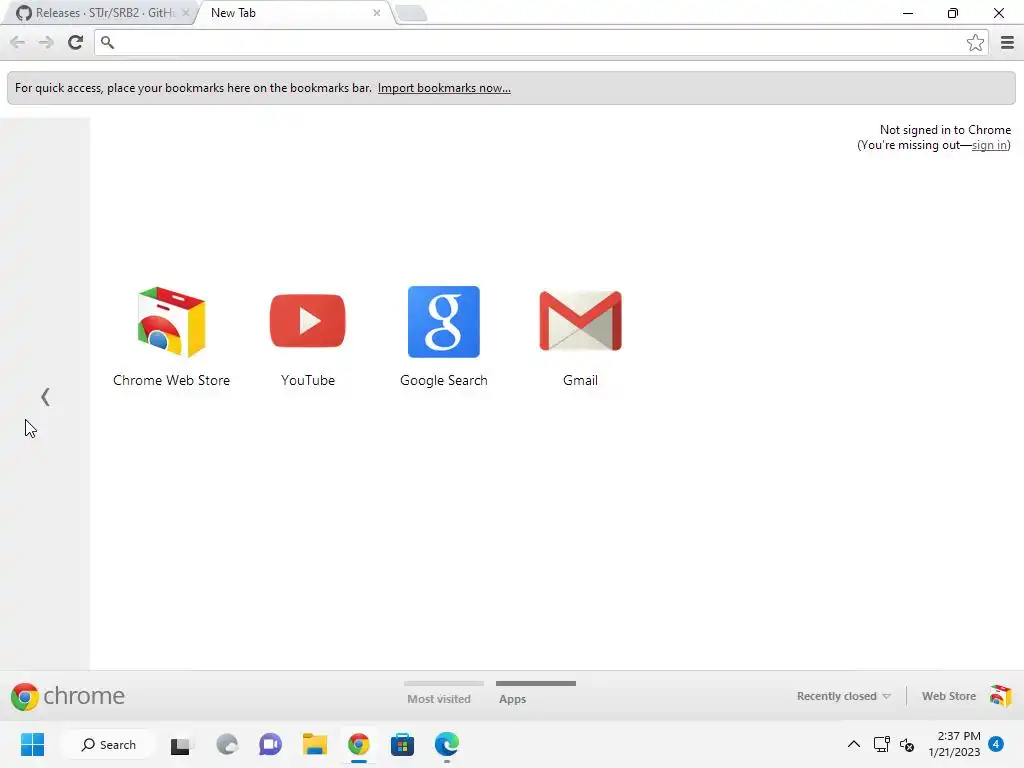Close the Releases GitHub tab
The image size is (1024, 768).
coord(185,13)
